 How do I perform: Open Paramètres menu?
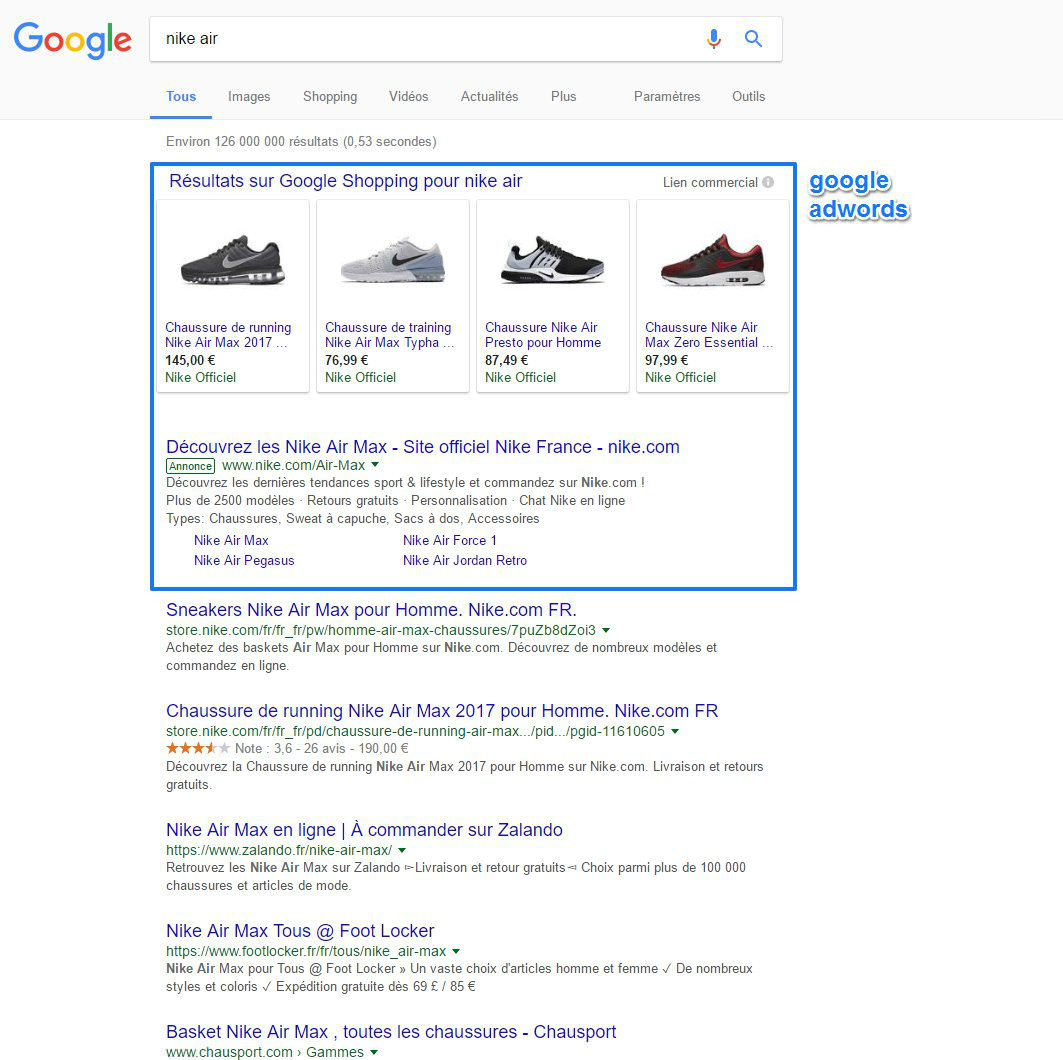(x=667, y=96)
